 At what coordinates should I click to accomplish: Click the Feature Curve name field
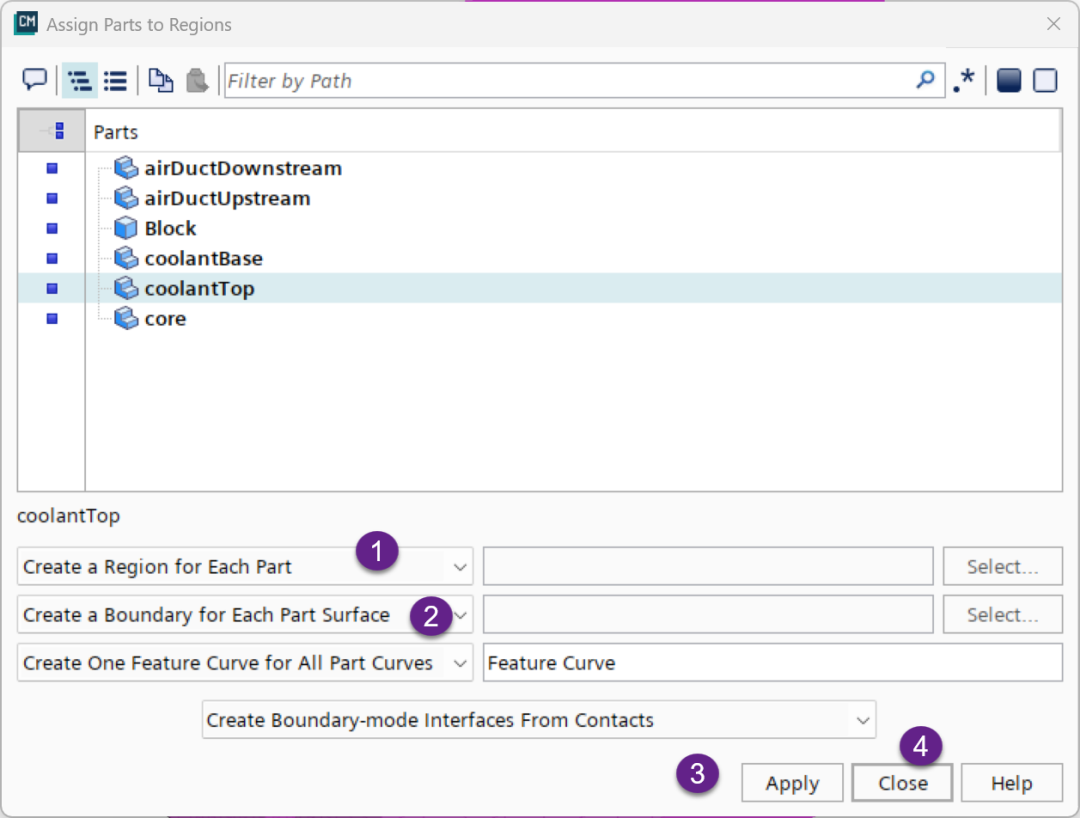tap(773, 663)
